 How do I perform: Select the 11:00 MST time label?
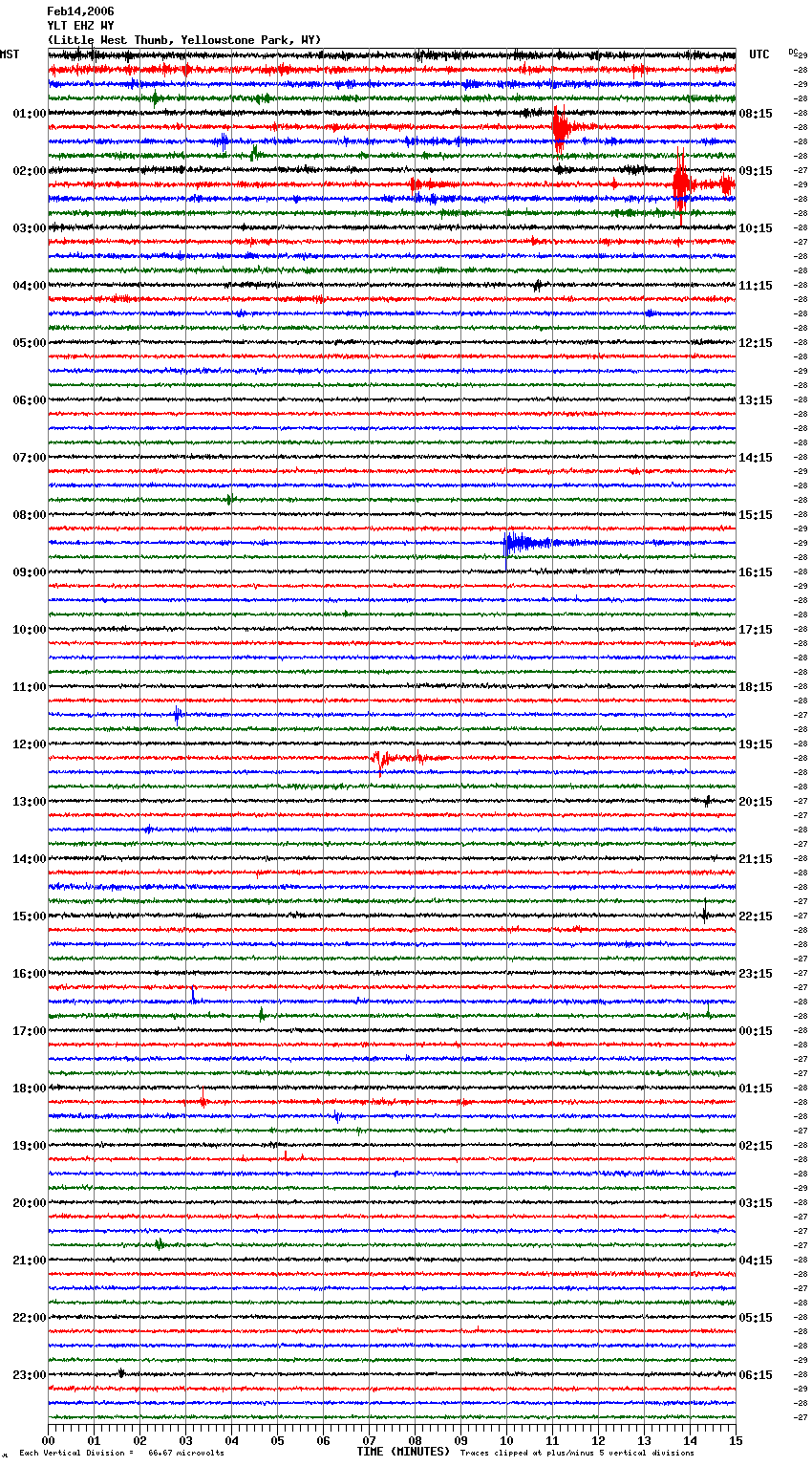point(30,687)
